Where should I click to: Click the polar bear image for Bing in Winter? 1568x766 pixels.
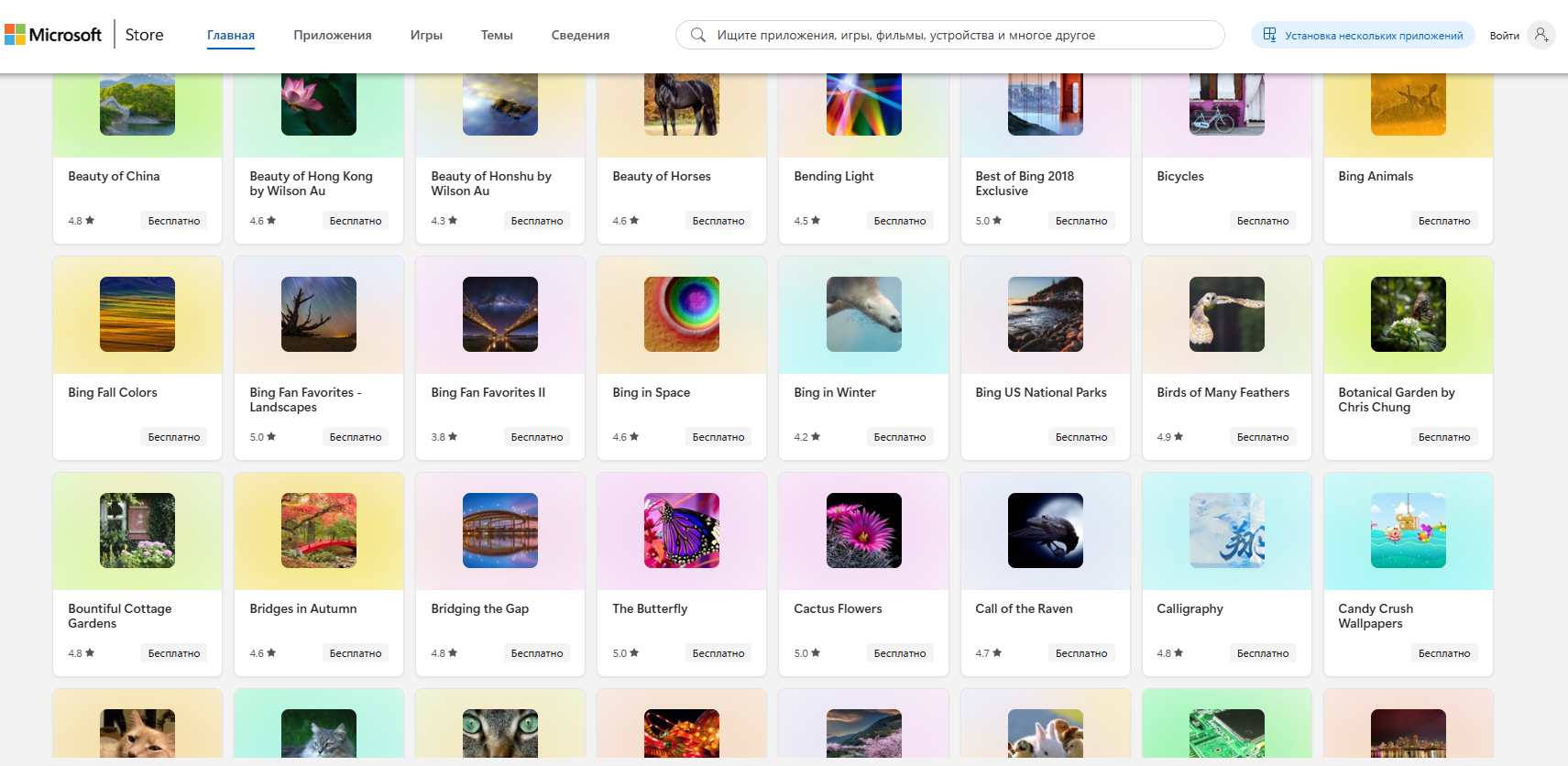(x=864, y=314)
